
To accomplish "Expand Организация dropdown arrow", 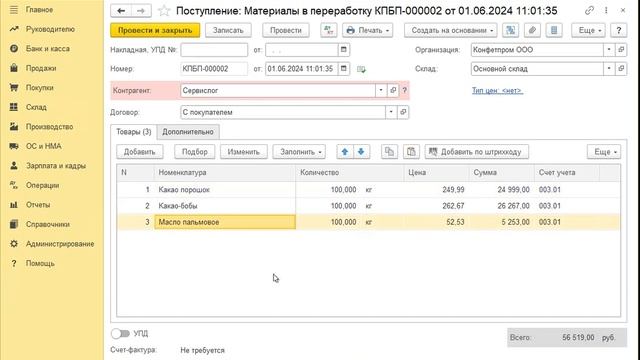I will point(609,50).
